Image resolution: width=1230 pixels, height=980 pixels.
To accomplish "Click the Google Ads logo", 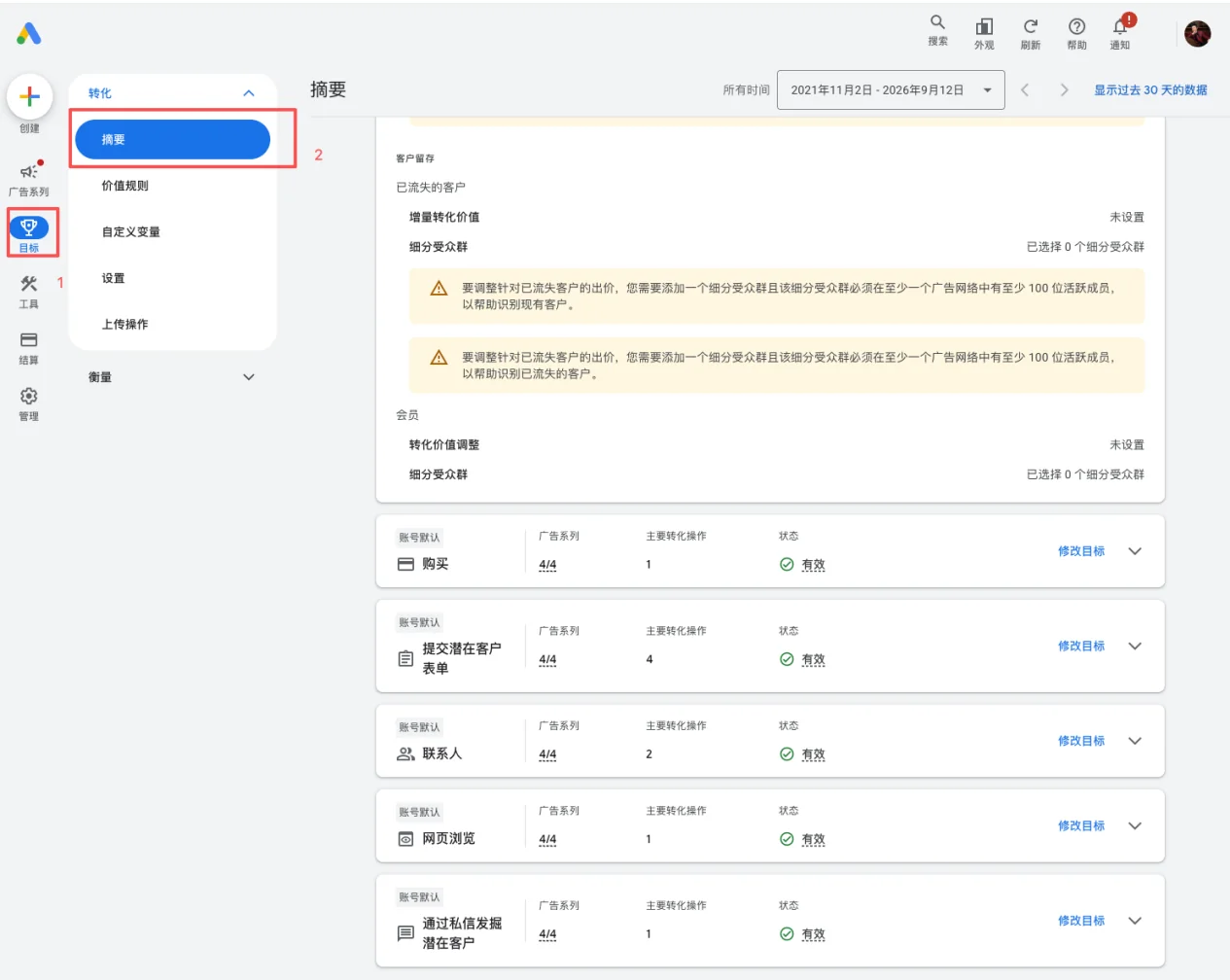I will pyautogui.click(x=29, y=34).
